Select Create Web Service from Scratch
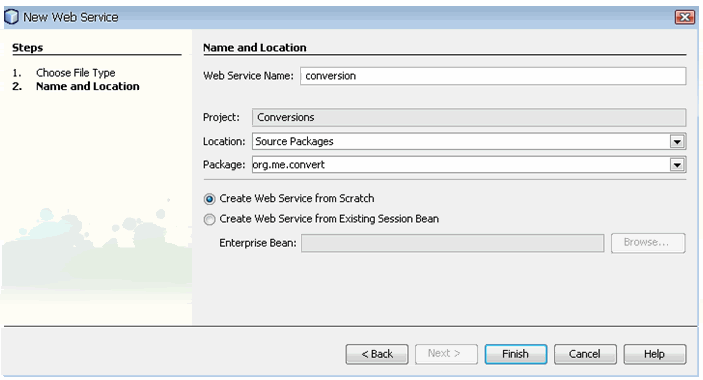 pyautogui.click(x=209, y=199)
